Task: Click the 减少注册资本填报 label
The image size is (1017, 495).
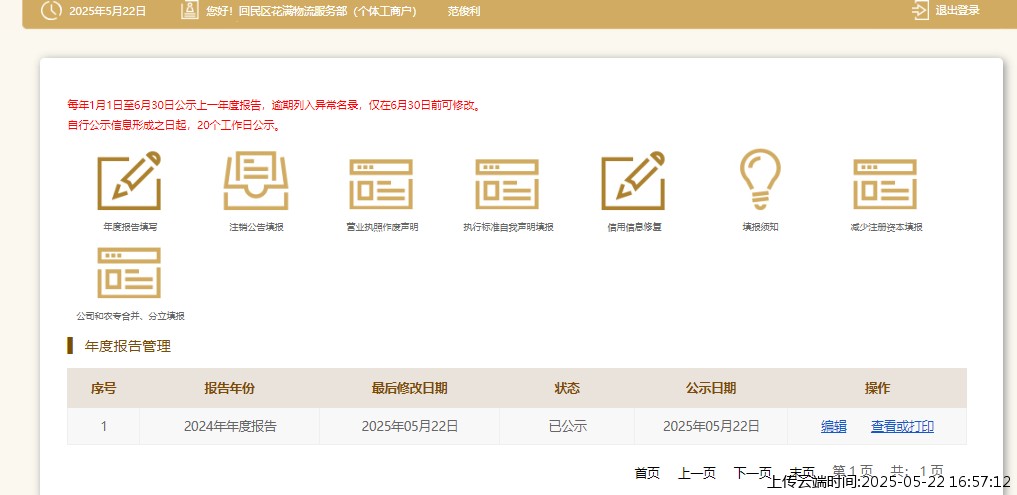Action: [x=886, y=227]
